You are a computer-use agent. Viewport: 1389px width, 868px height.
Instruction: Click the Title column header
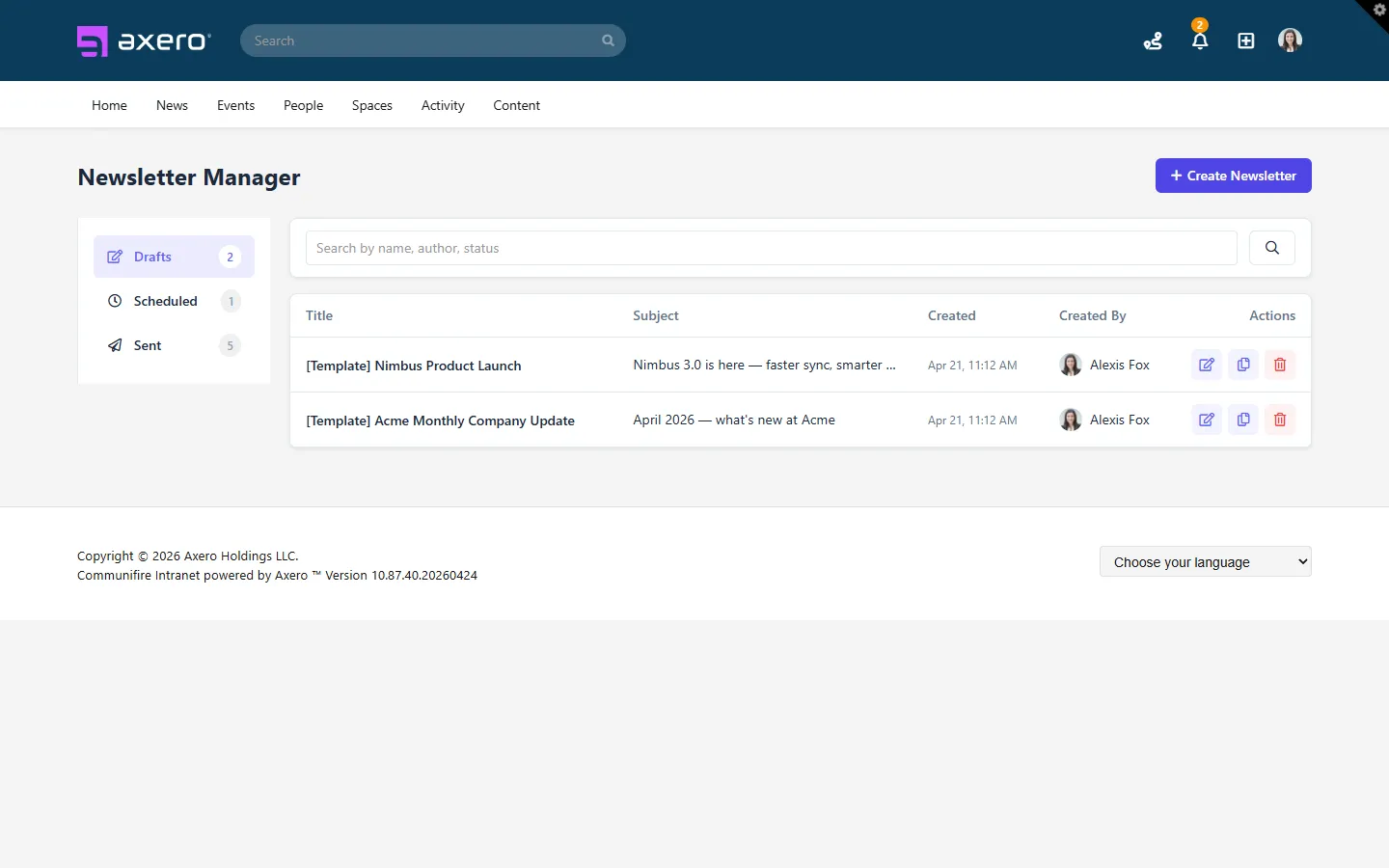click(319, 315)
